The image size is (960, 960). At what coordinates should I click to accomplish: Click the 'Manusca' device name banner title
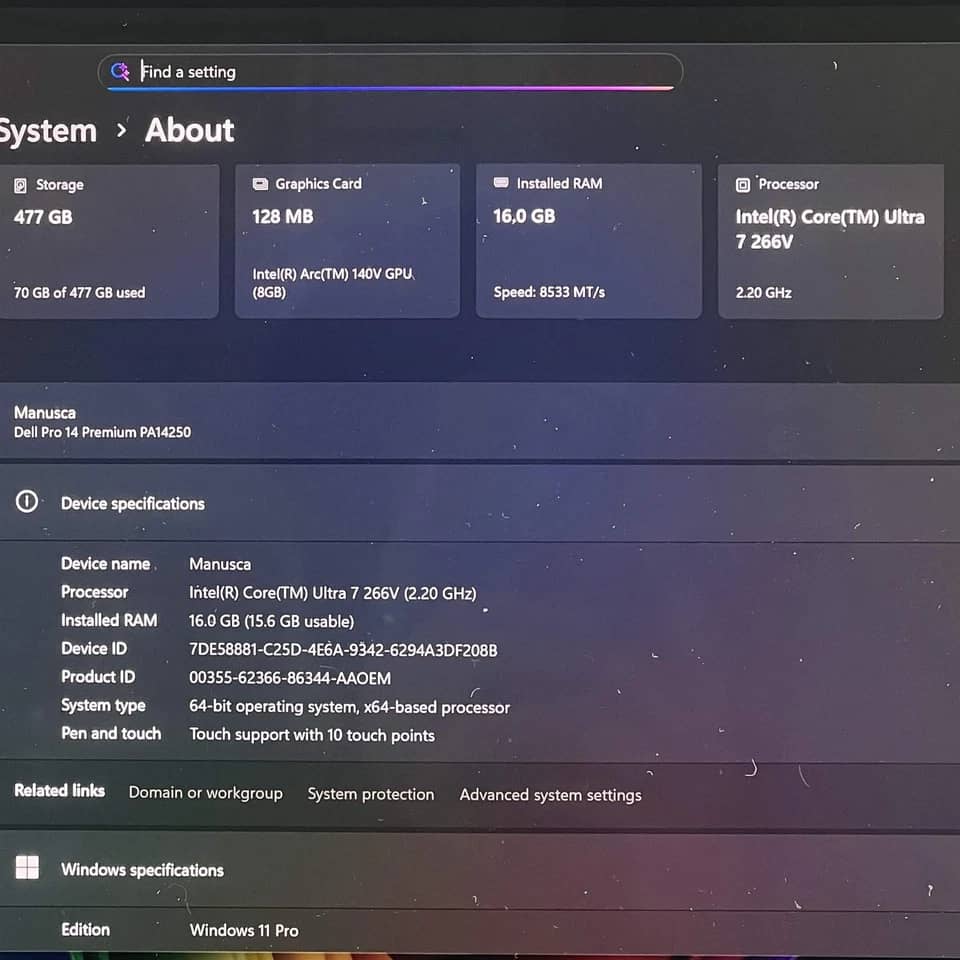click(45, 412)
